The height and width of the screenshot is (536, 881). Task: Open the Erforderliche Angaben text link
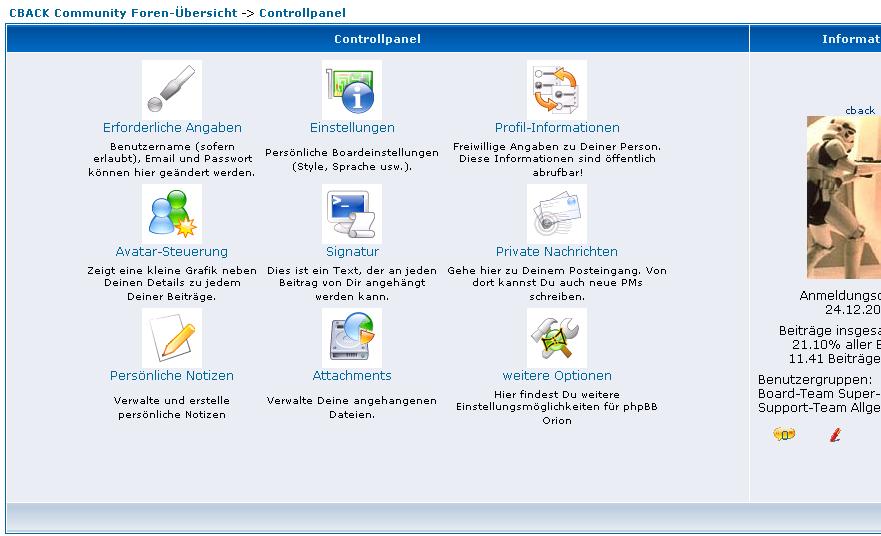coord(172,128)
